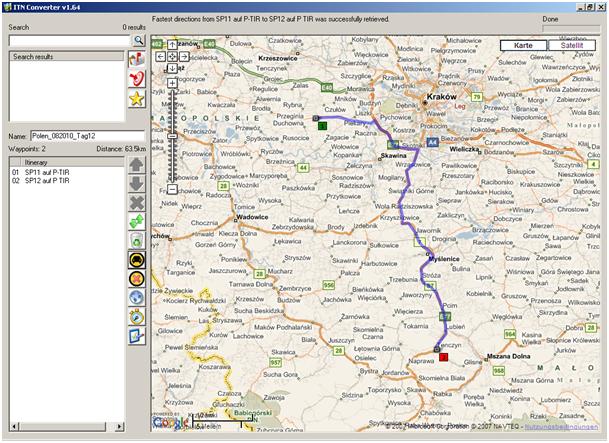Click the red destination marker on map
The width and height of the screenshot is (609, 443).
pos(443,357)
